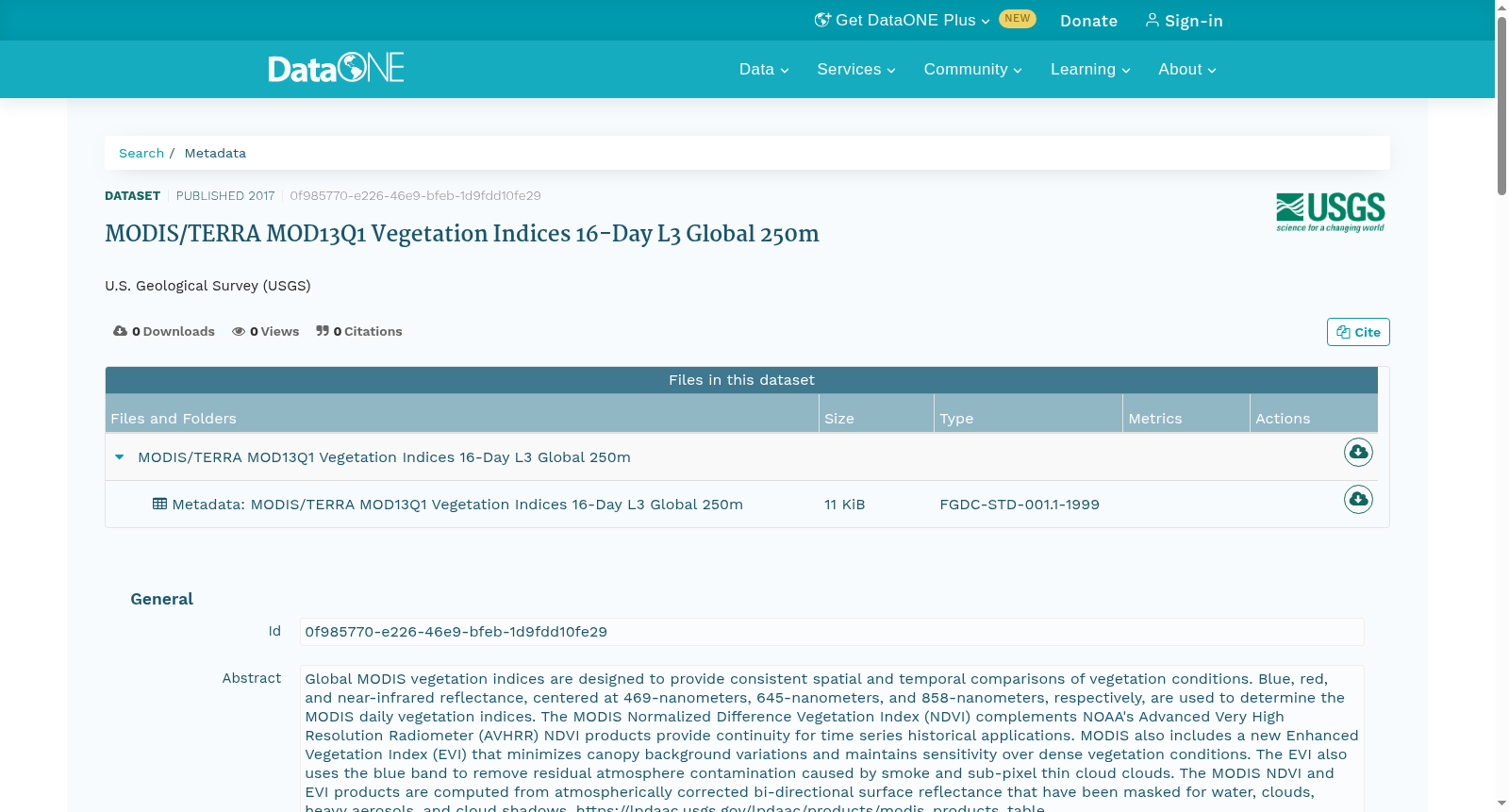This screenshot has height=812, width=1509.
Task: Click the FGDC-STD-001.1-1999 type value
Action: coord(1020,505)
